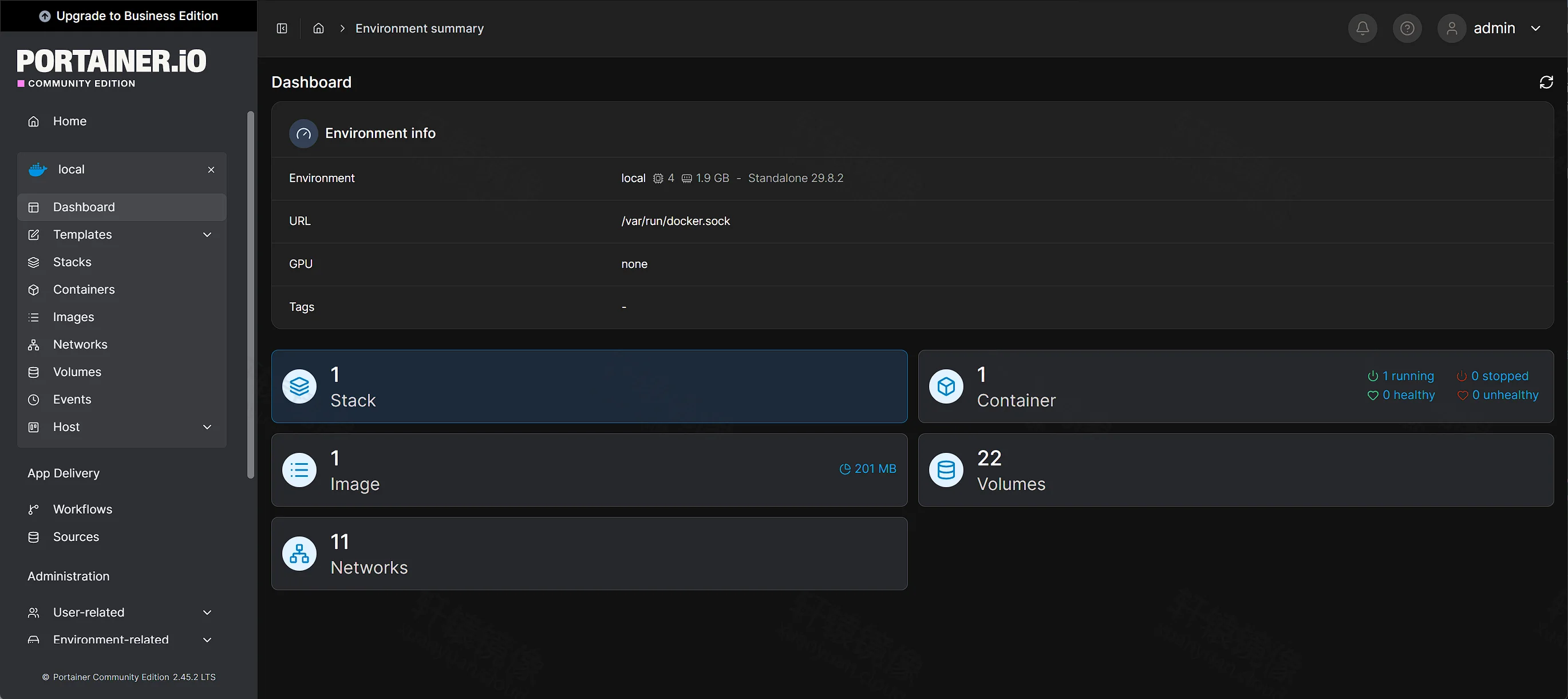Screen dimensions: 1568x699
Task: Expand User-related section chevron
Action: [x=207, y=612]
